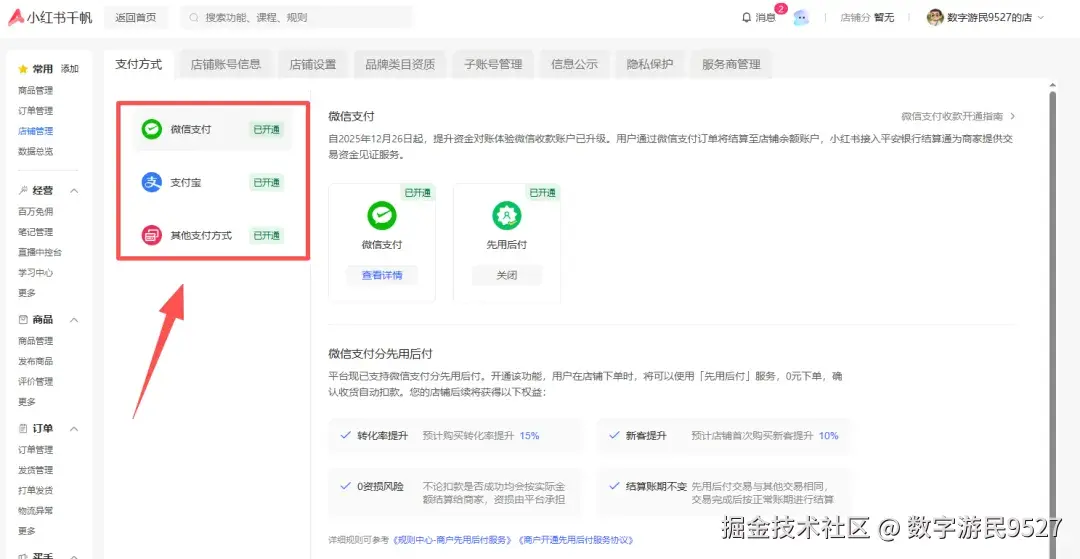
Task: Click the shop avatar picture
Action: click(935, 18)
